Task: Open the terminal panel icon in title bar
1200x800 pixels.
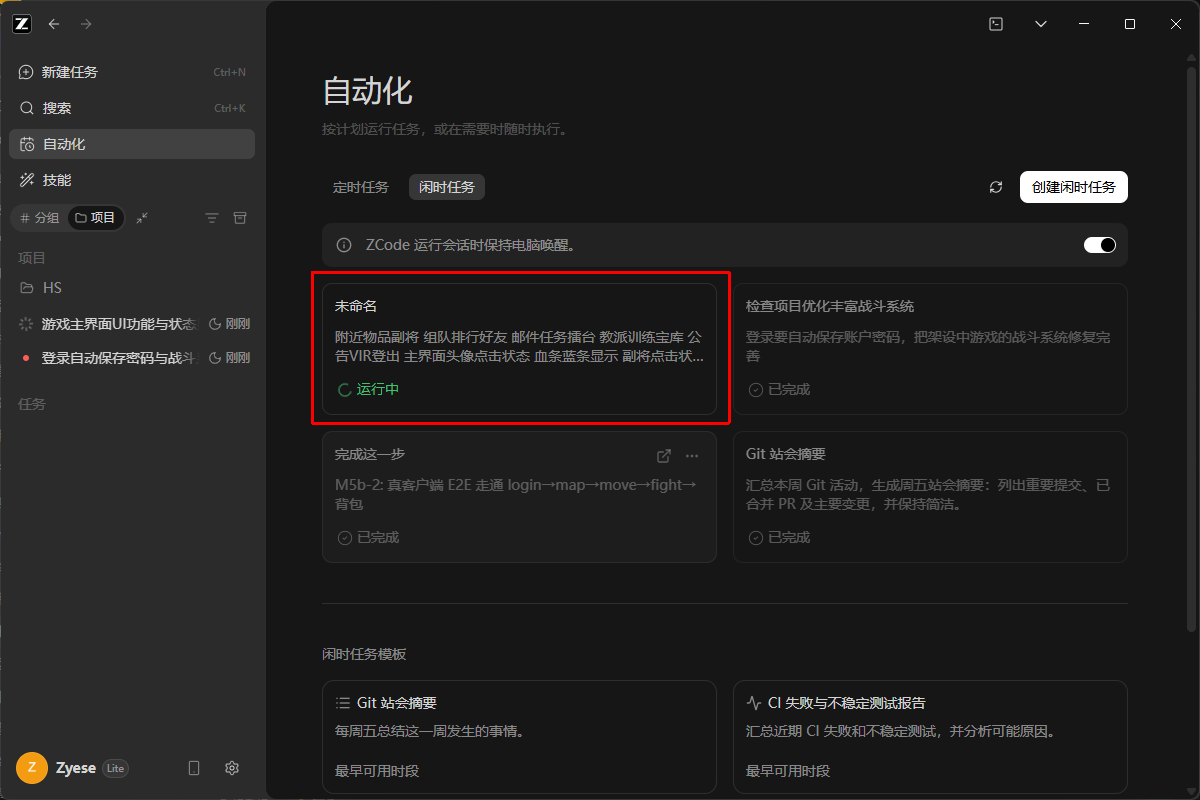Action: coord(996,24)
